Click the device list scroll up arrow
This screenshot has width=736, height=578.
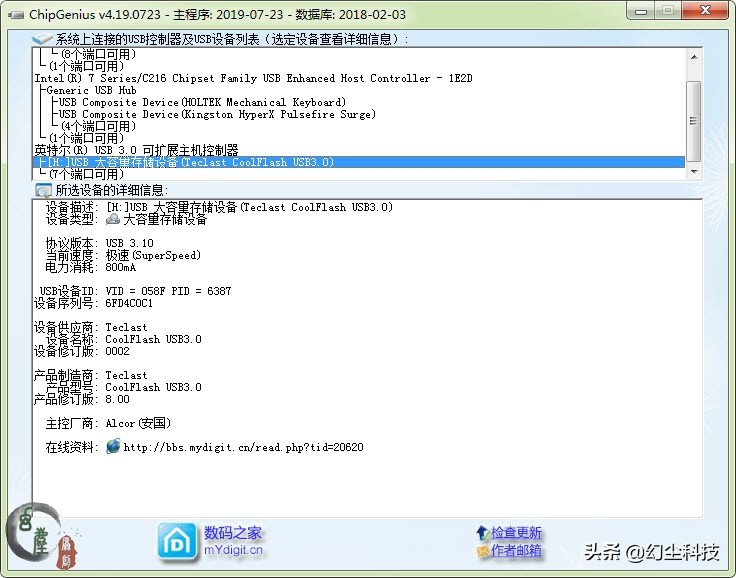pos(694,57)
